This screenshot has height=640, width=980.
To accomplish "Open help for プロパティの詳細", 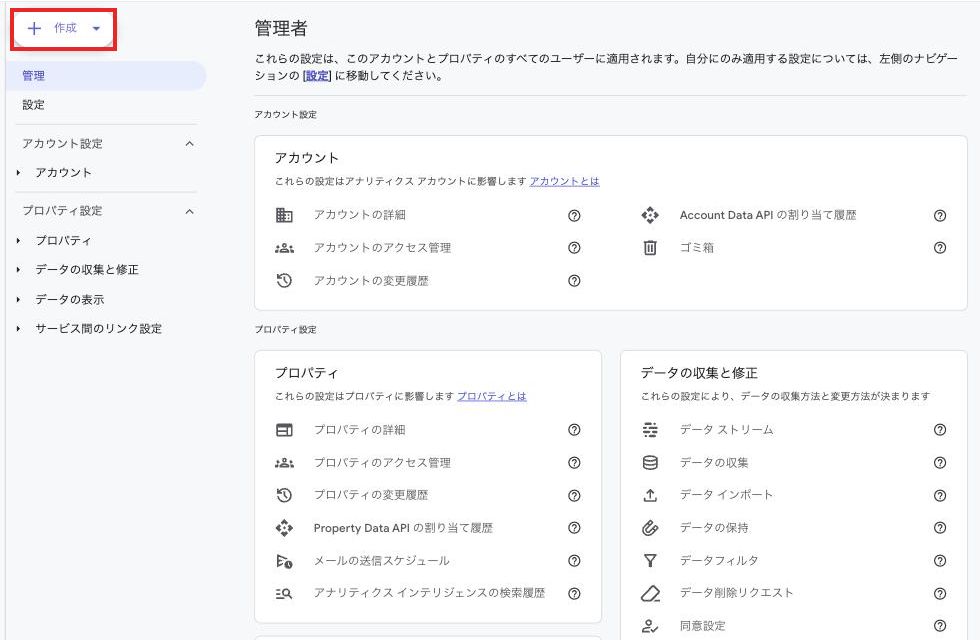I will point(574,430).
